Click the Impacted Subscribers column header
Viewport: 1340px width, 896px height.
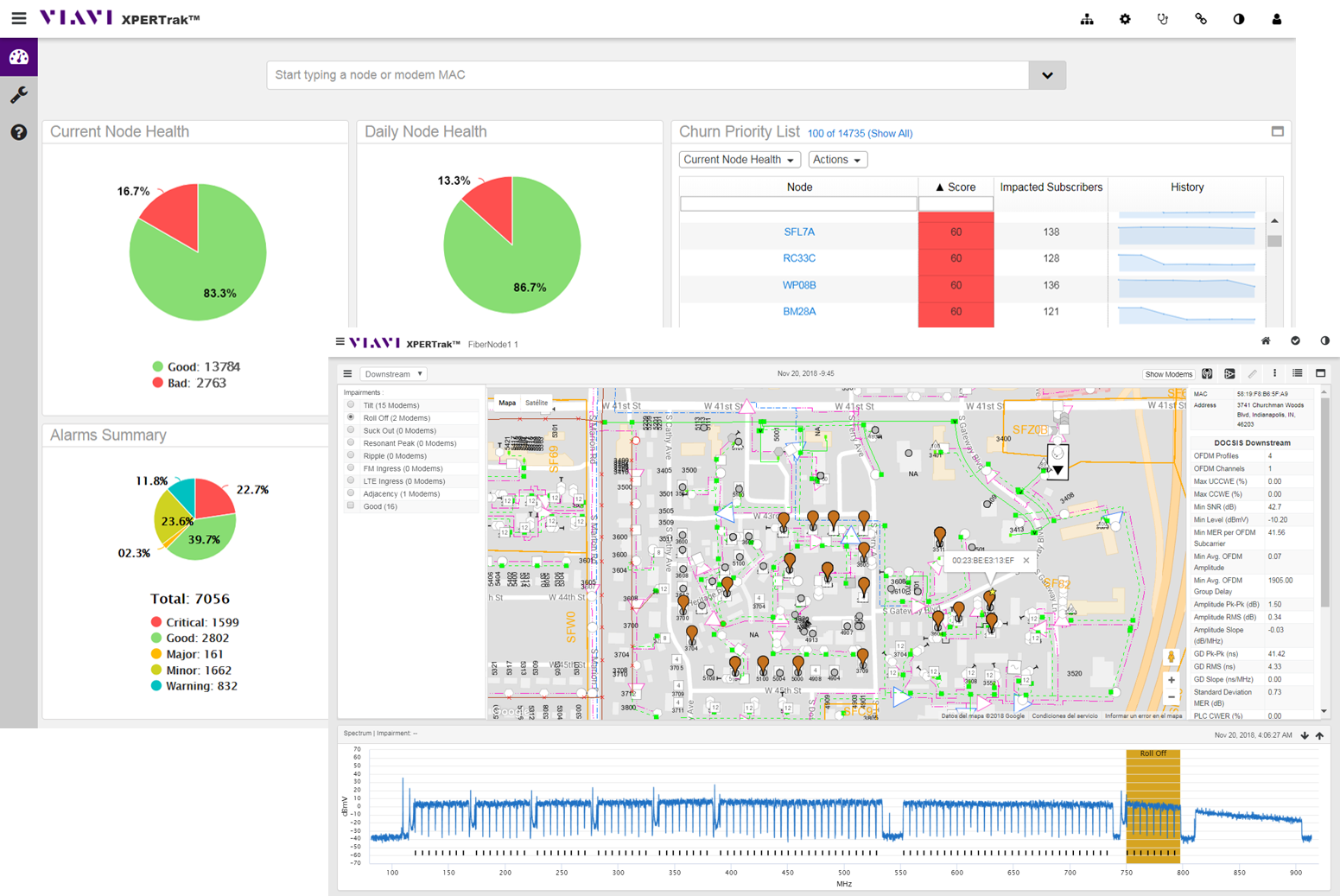(x=1051, y=187)
